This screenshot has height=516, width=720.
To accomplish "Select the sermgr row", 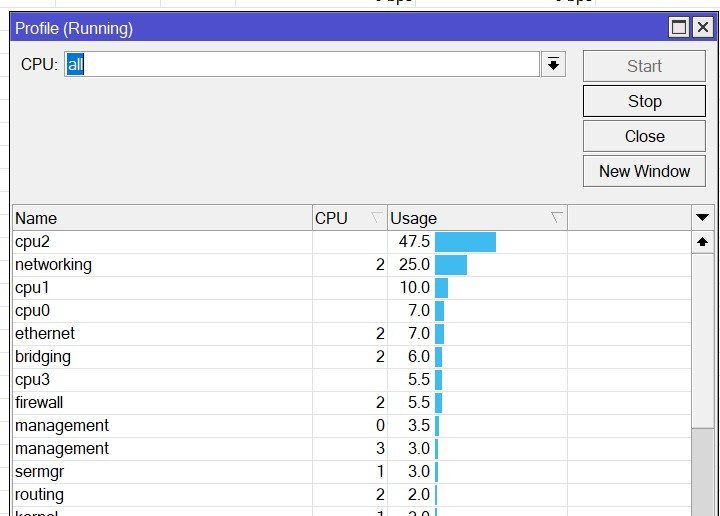I will (352, 471).
